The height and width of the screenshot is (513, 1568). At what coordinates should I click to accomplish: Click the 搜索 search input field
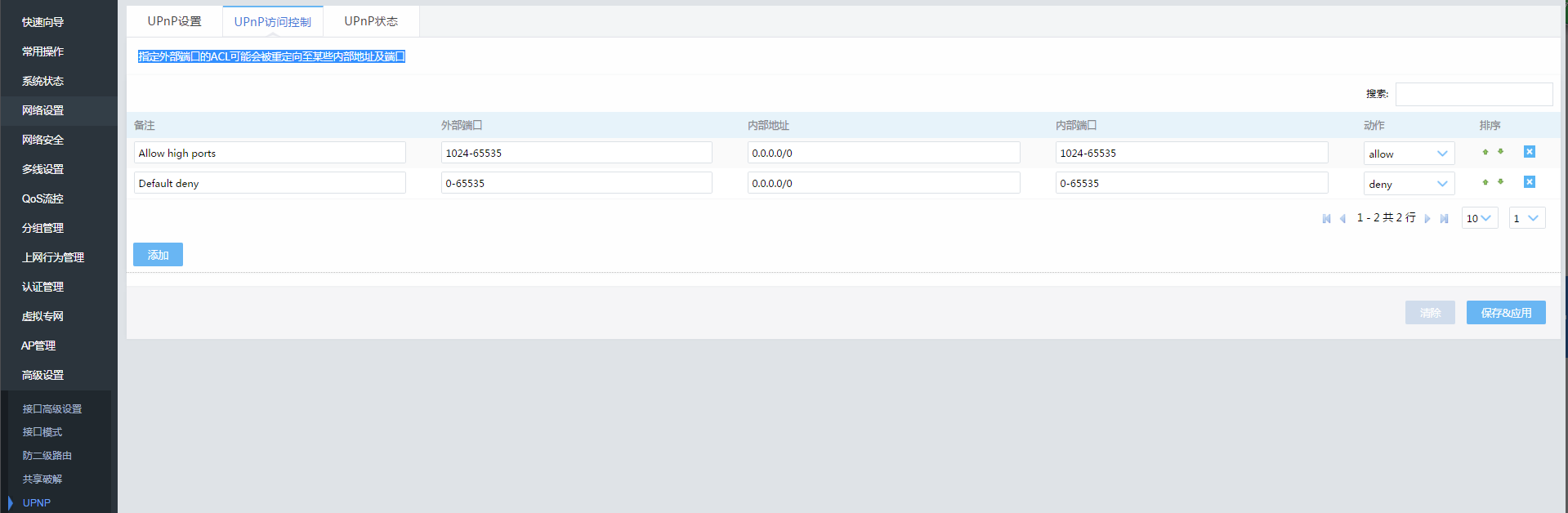point(1473,94)
